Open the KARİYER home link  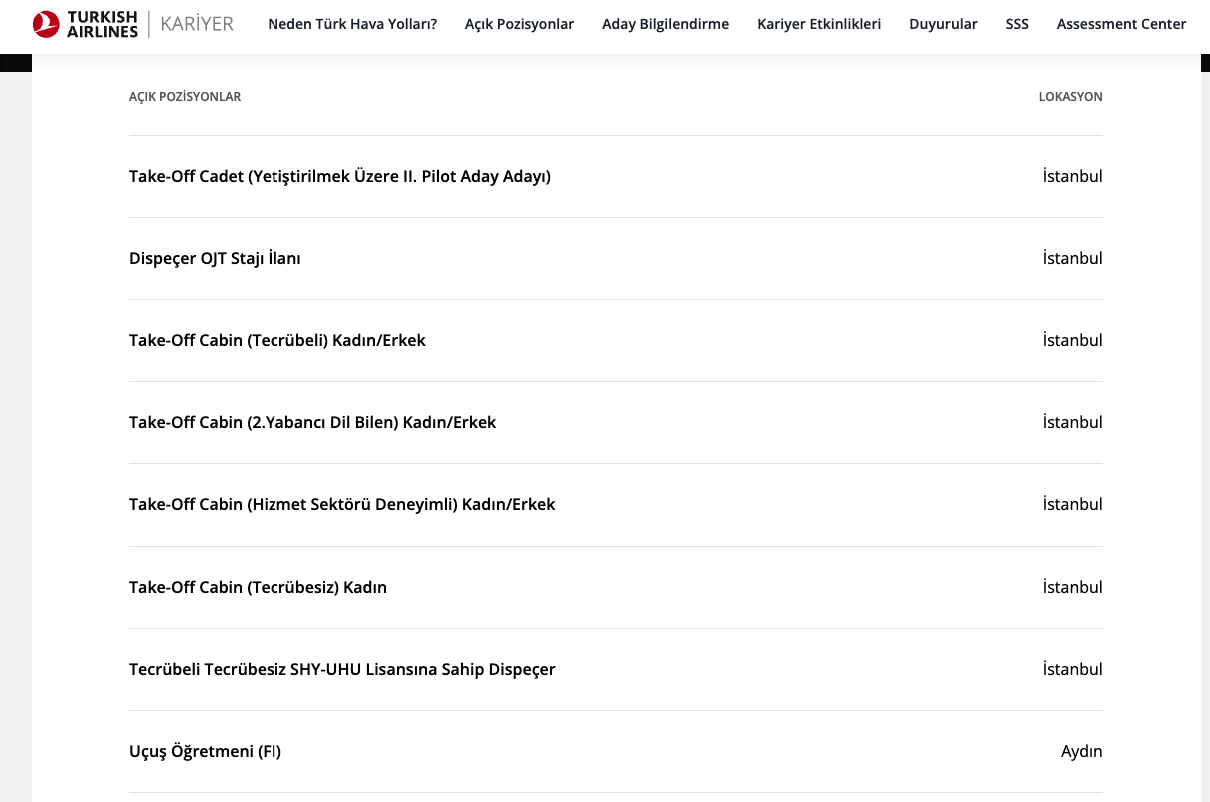tap(197, 24)
